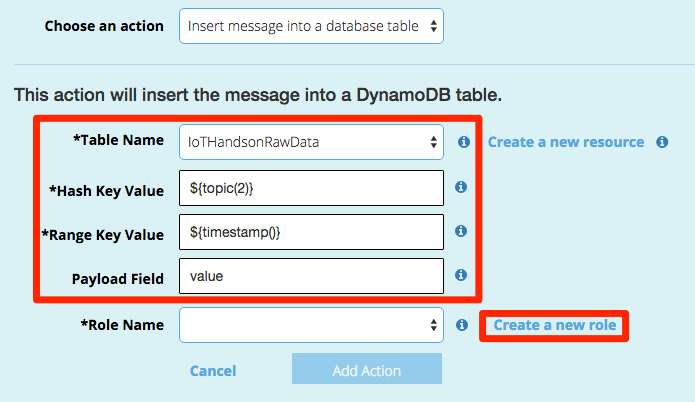Open the Choose an action dropdown
The height and width of the screenshot is (402, 695).
pyautogui.click(x=311, y=26)
